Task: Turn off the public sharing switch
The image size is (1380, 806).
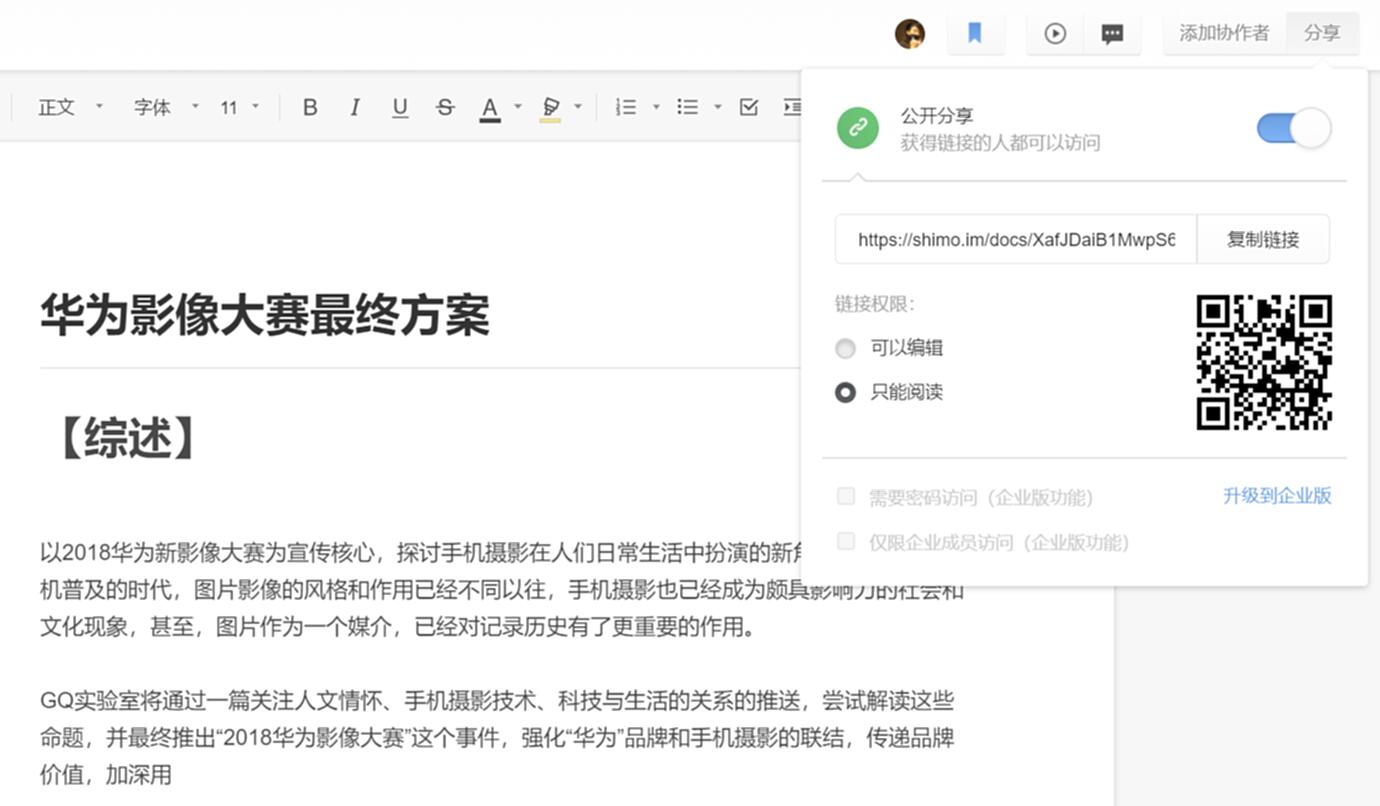Action: tap(1294, 128)
